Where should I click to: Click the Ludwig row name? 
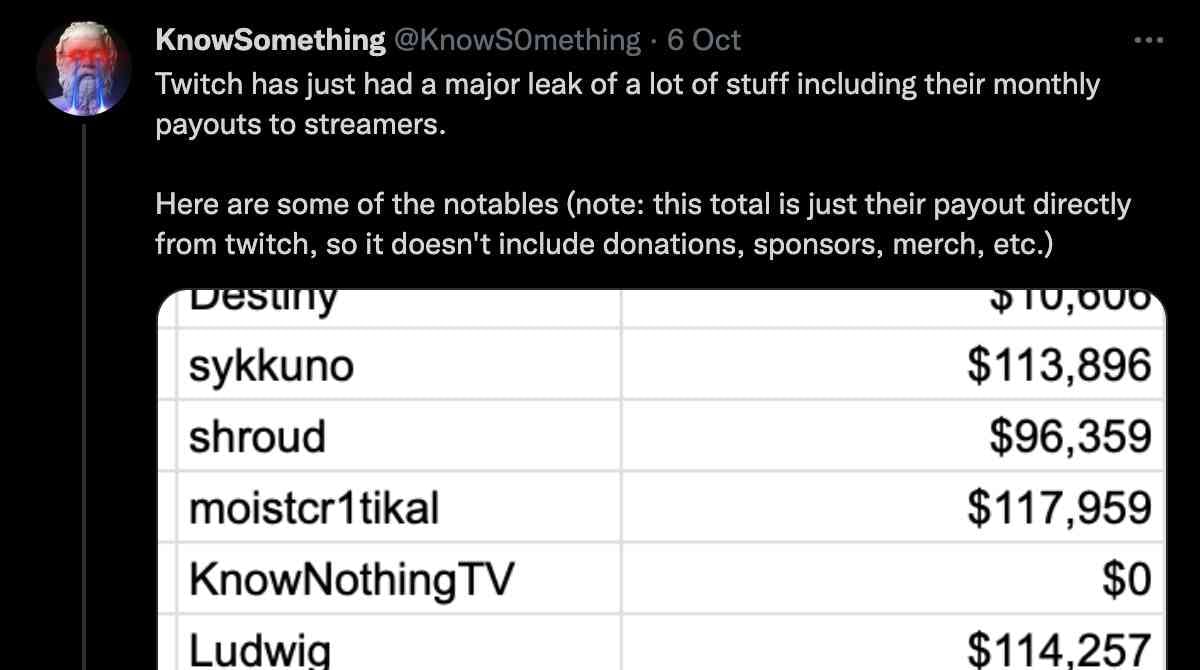[x=260, y=649]
